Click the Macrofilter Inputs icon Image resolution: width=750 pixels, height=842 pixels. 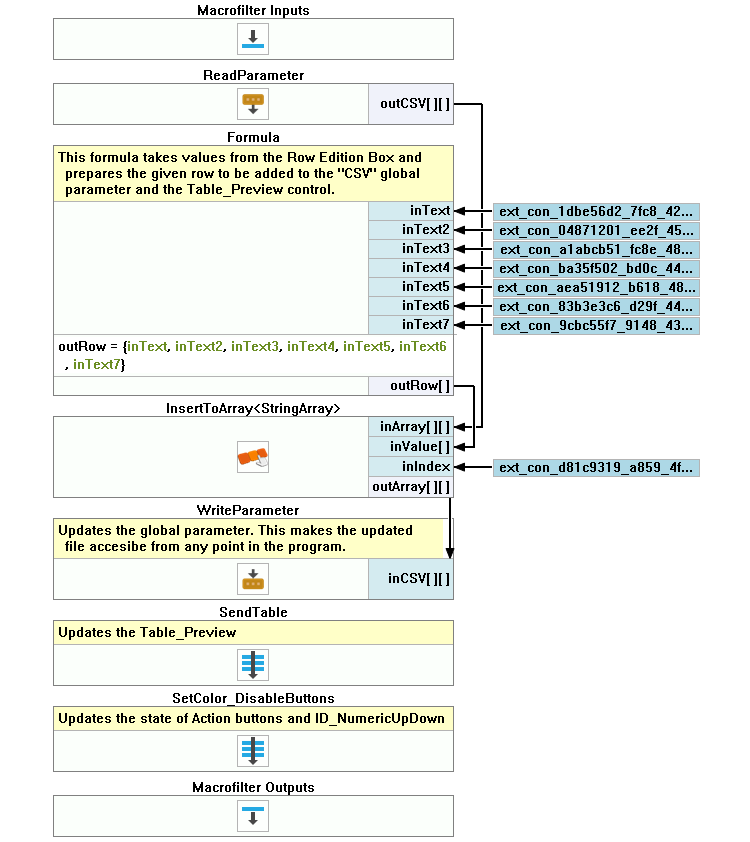pos(253,39)
